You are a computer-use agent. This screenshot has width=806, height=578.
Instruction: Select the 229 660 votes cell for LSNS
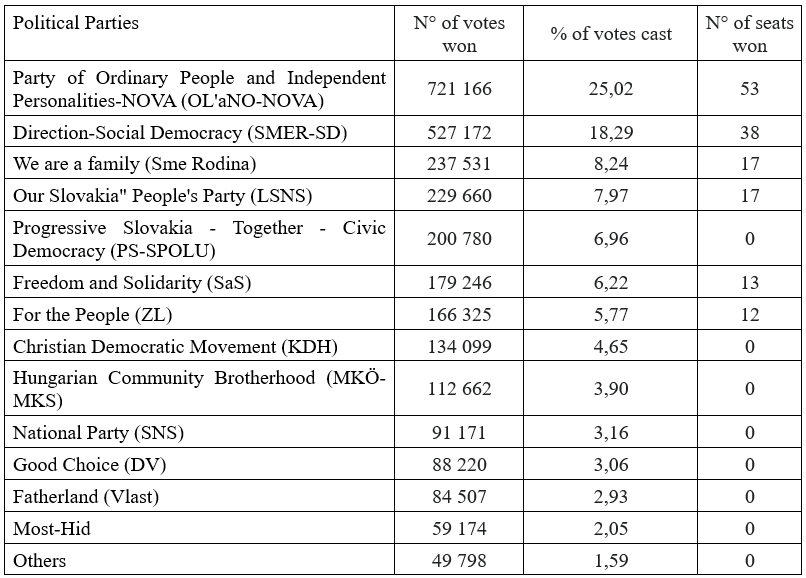point(459,195)
